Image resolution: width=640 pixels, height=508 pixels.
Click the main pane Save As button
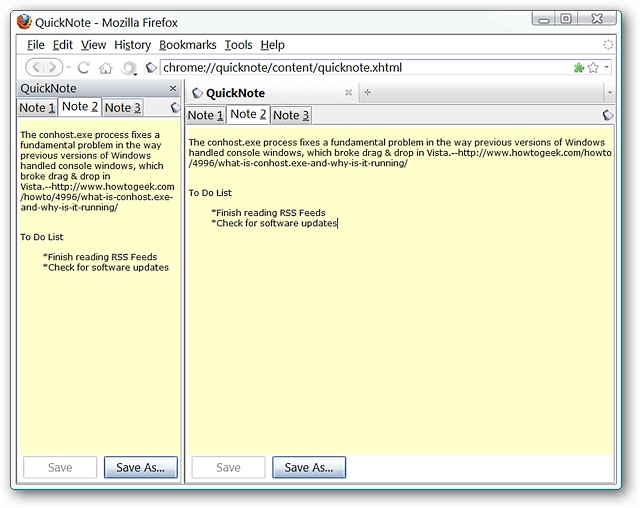pos(309,467)
